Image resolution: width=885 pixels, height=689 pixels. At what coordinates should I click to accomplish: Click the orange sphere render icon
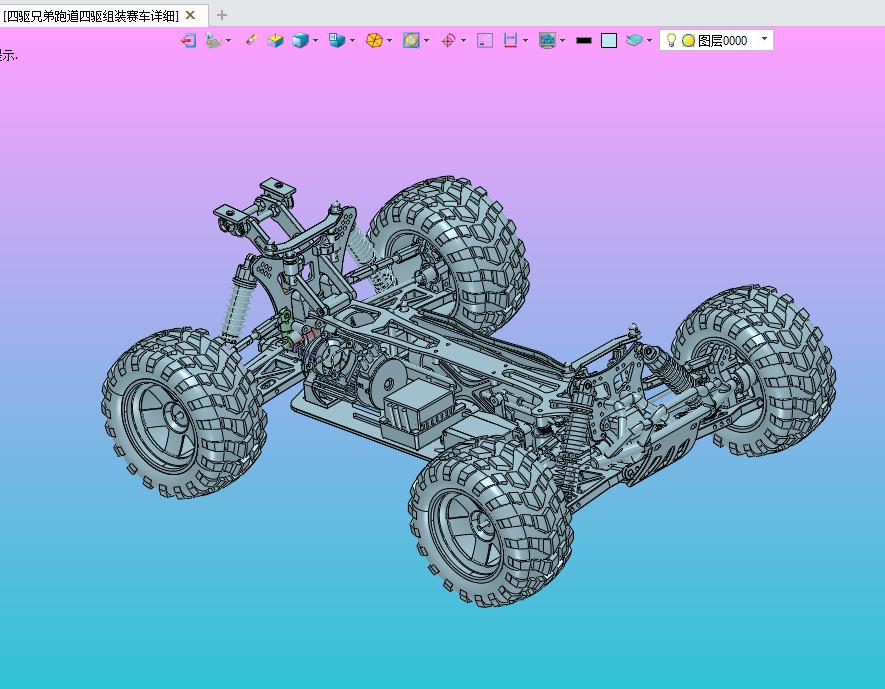[374, 41]
